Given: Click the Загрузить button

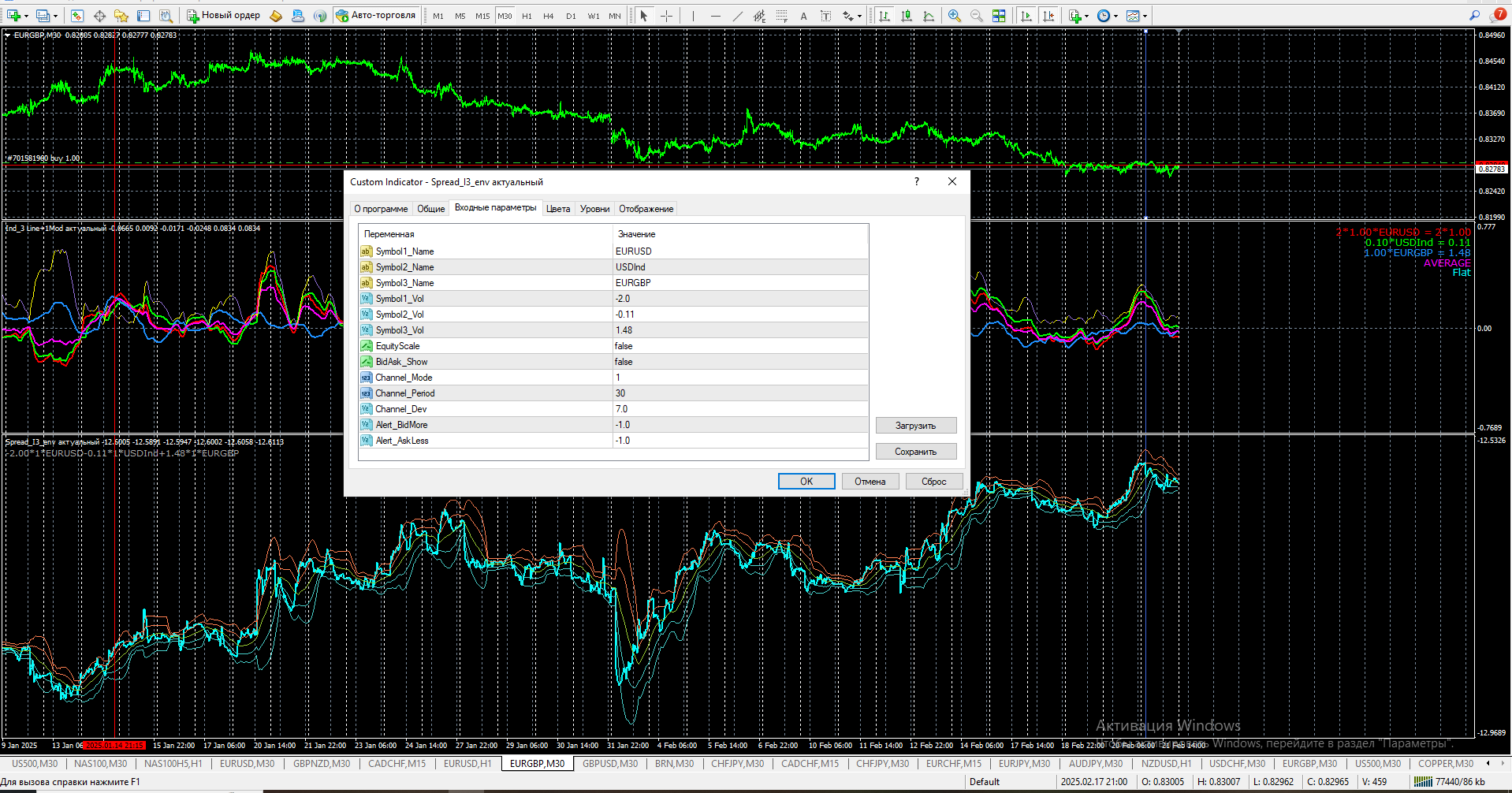Looking at the screenshot, I should point(915,426).
